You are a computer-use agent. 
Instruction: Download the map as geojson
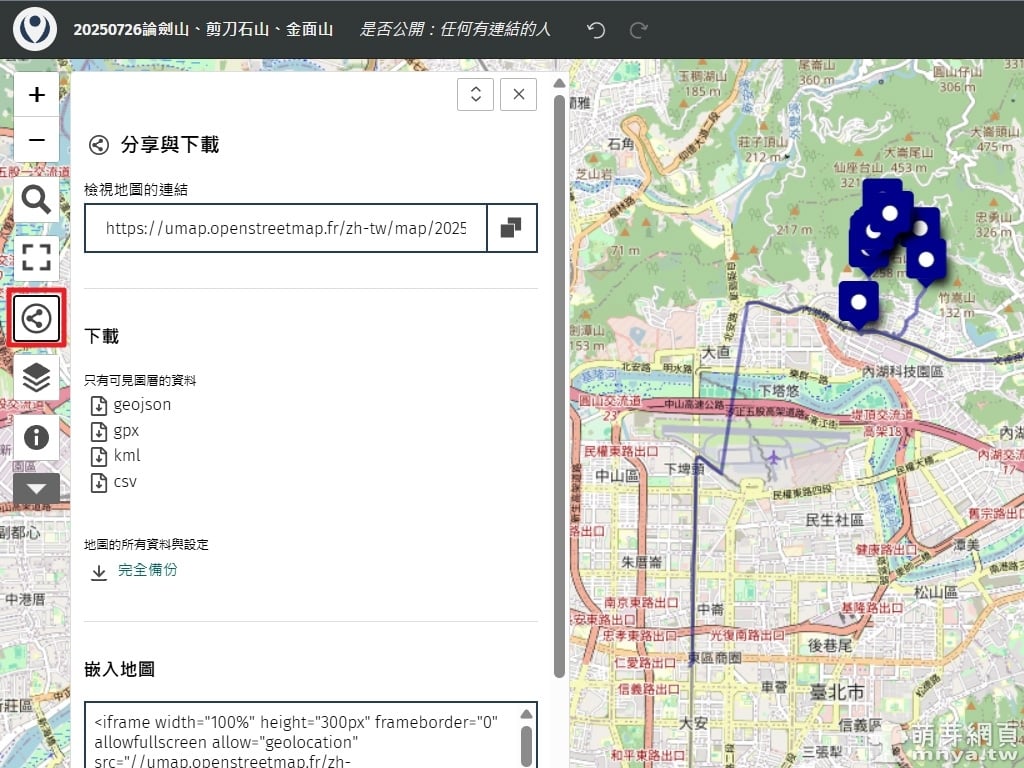click(x=141, y=405)
